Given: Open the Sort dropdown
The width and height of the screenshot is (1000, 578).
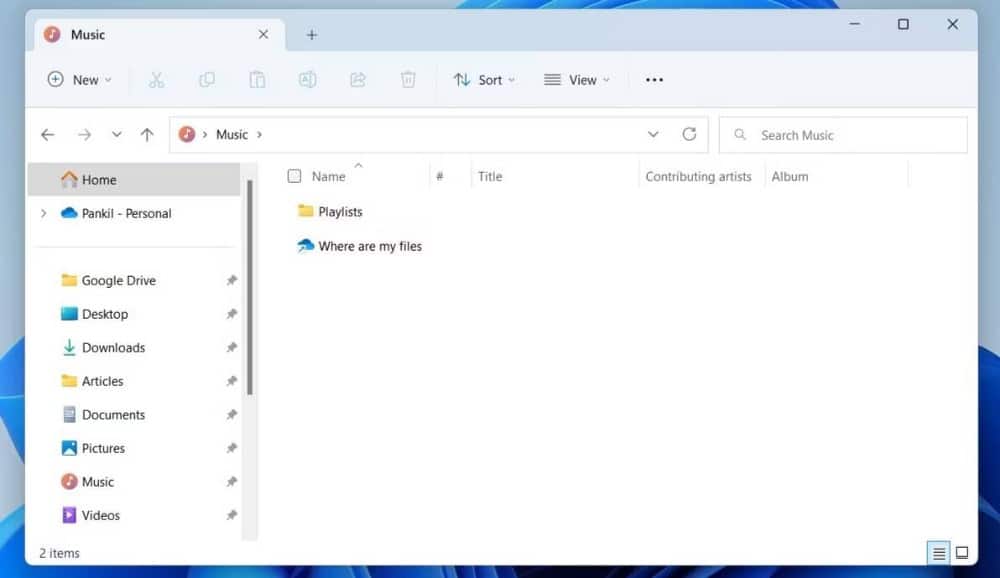Looking at the screenshot, I should (484, 79).
